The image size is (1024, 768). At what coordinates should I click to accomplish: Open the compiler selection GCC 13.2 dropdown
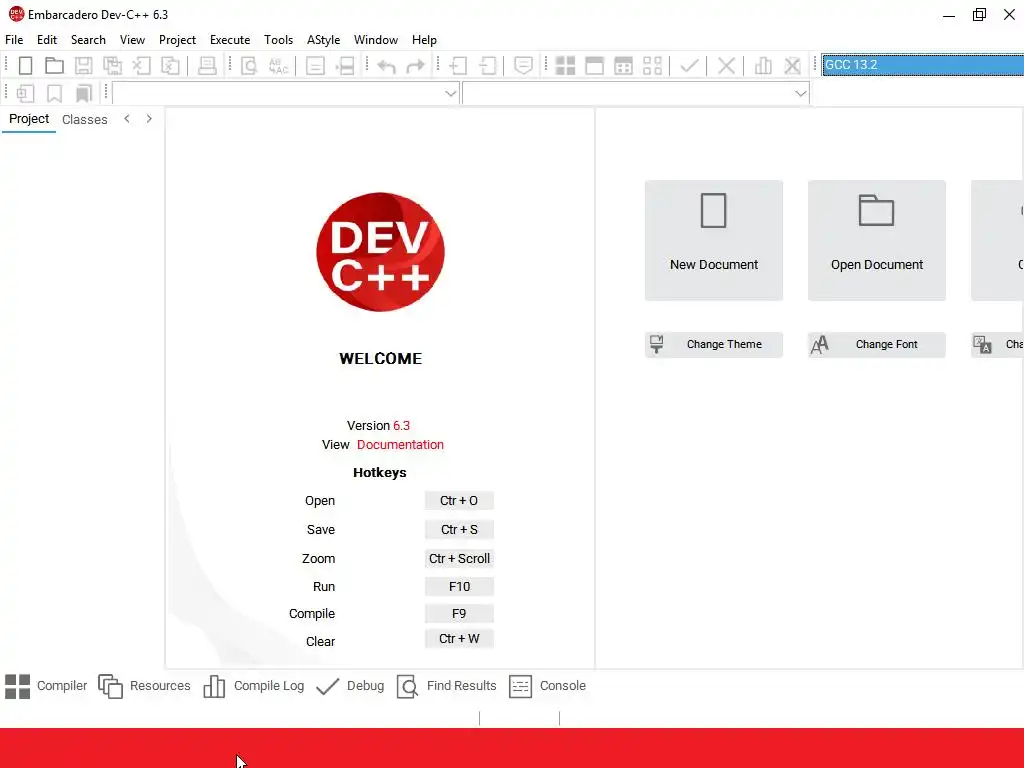pos(922,65)
